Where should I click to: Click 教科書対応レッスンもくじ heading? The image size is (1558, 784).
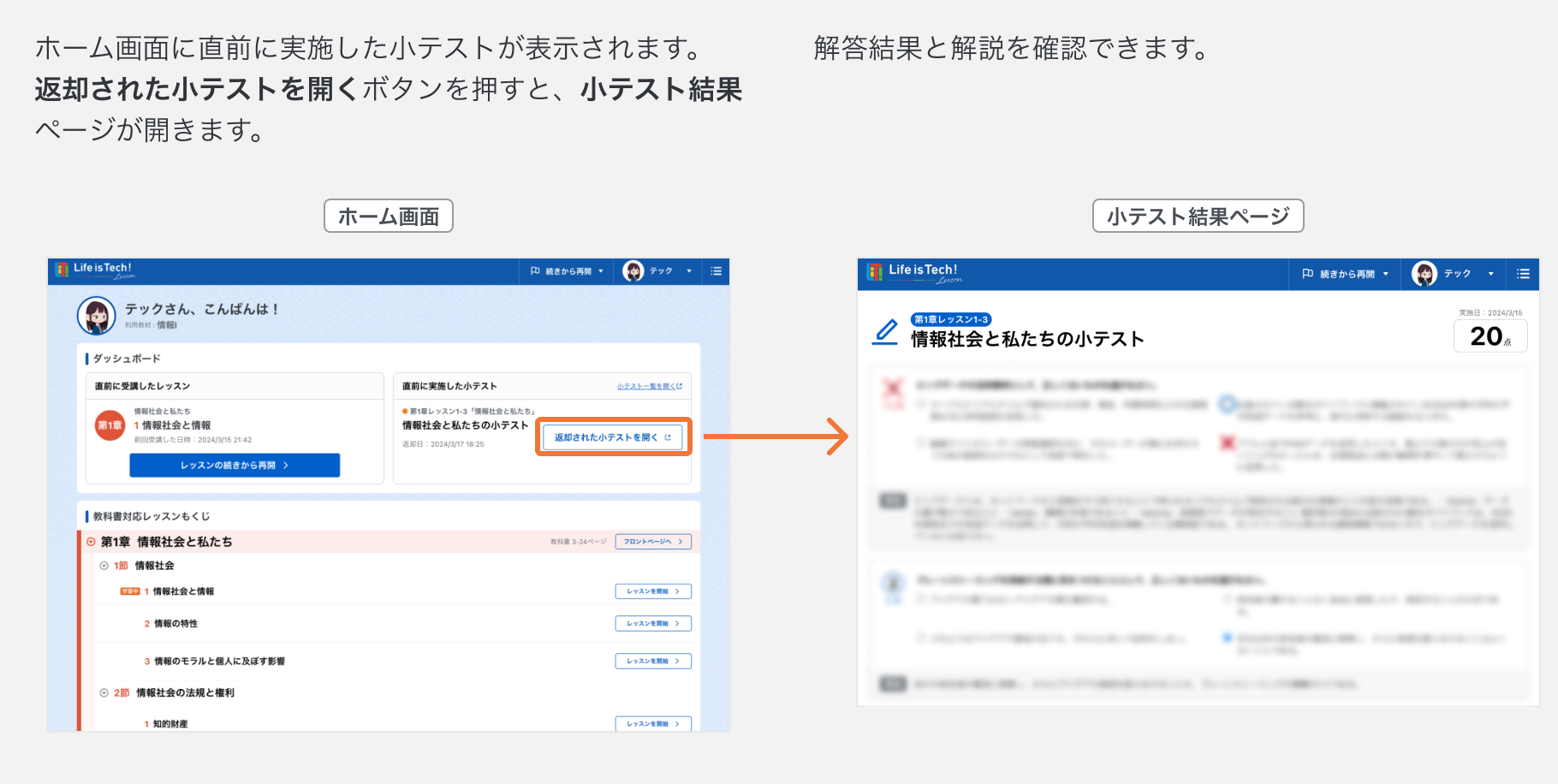point(152,516)
